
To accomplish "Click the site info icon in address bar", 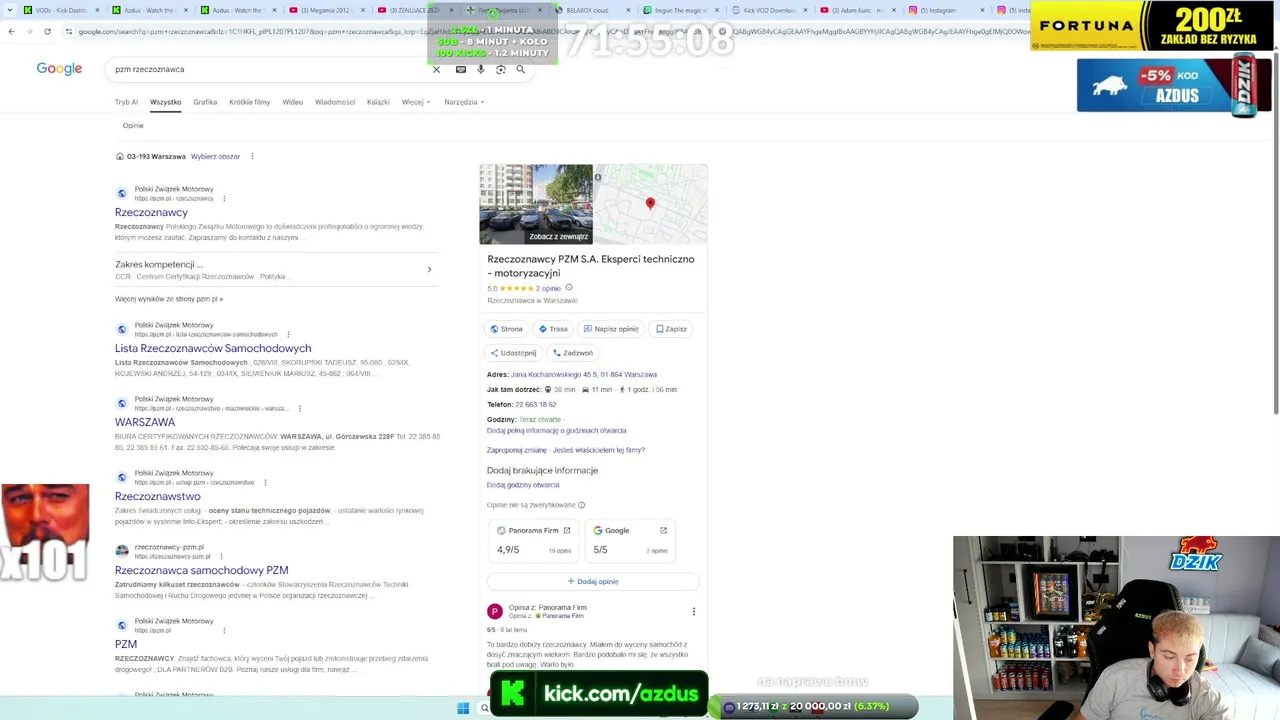I will pyautogui.click(x=69, y=31).
